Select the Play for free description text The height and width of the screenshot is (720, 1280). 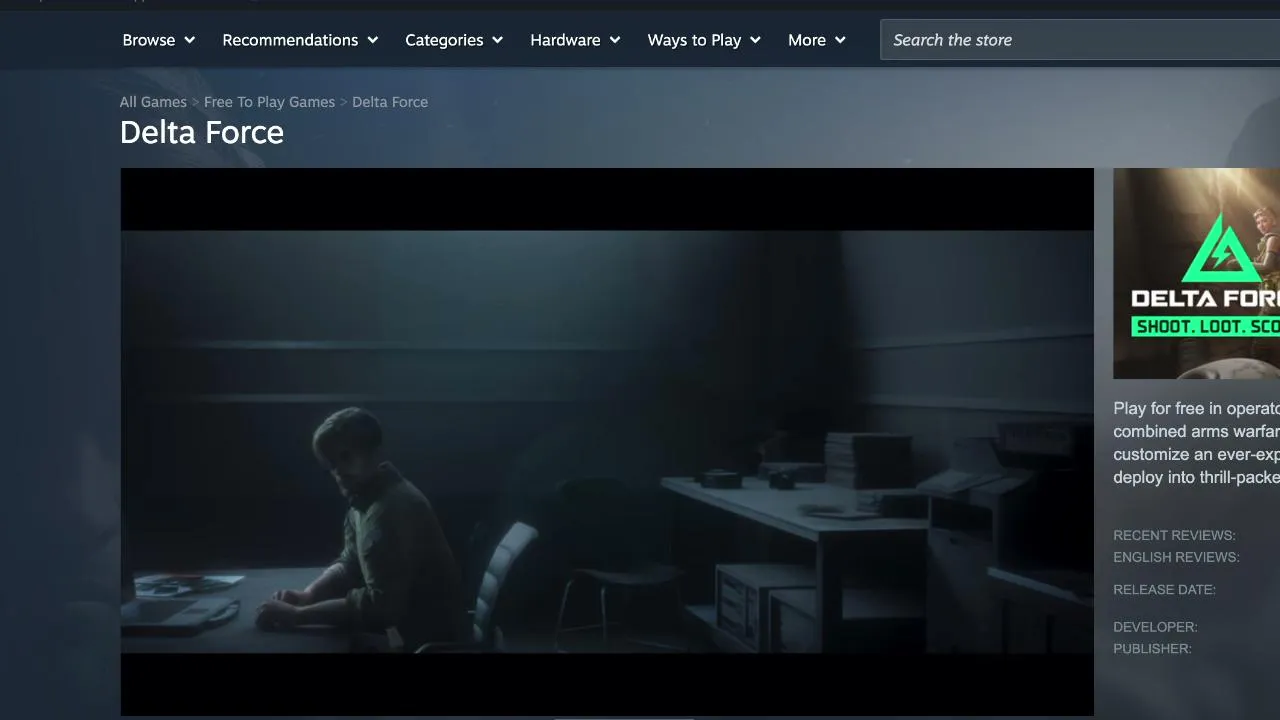tap(1196, 443)
